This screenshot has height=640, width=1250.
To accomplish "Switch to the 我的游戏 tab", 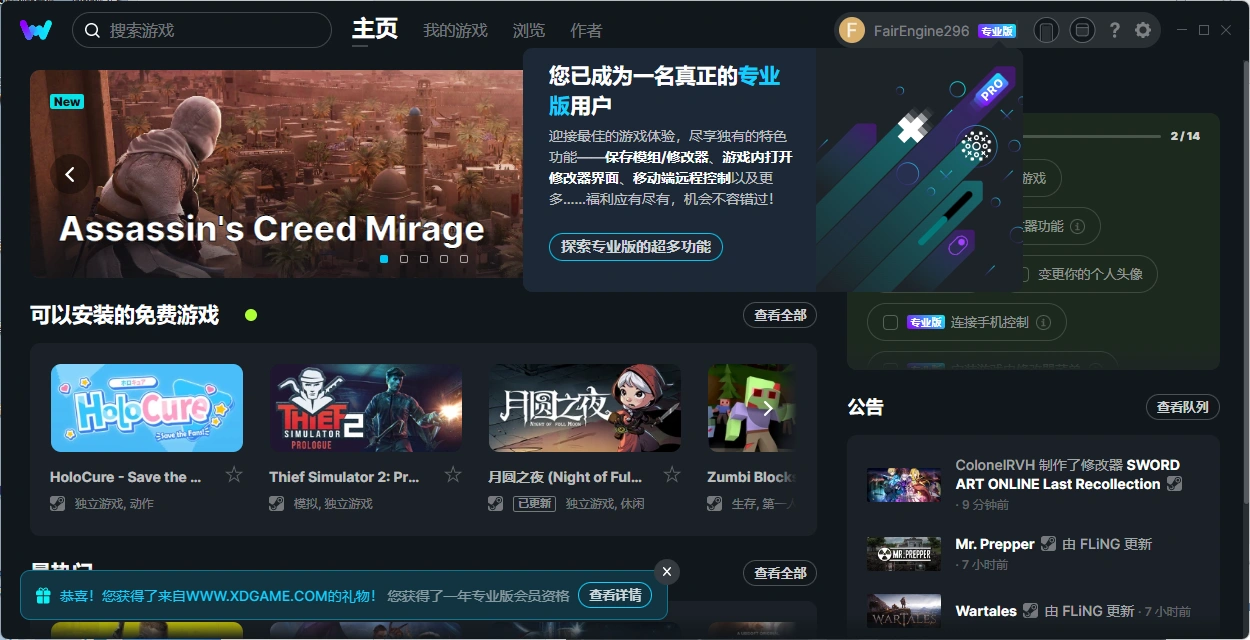I will click(x=455, y=31).
